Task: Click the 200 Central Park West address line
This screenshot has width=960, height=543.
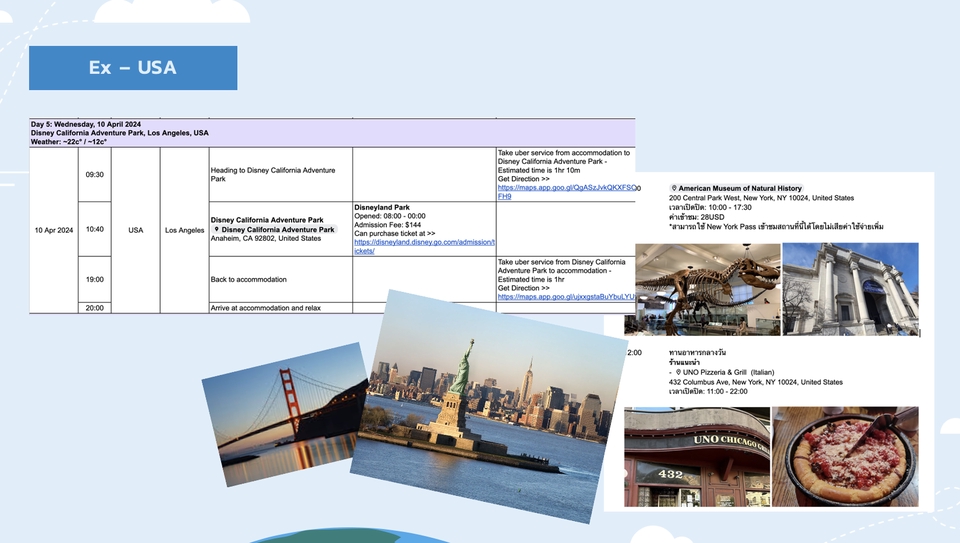Action: (761, 198)
